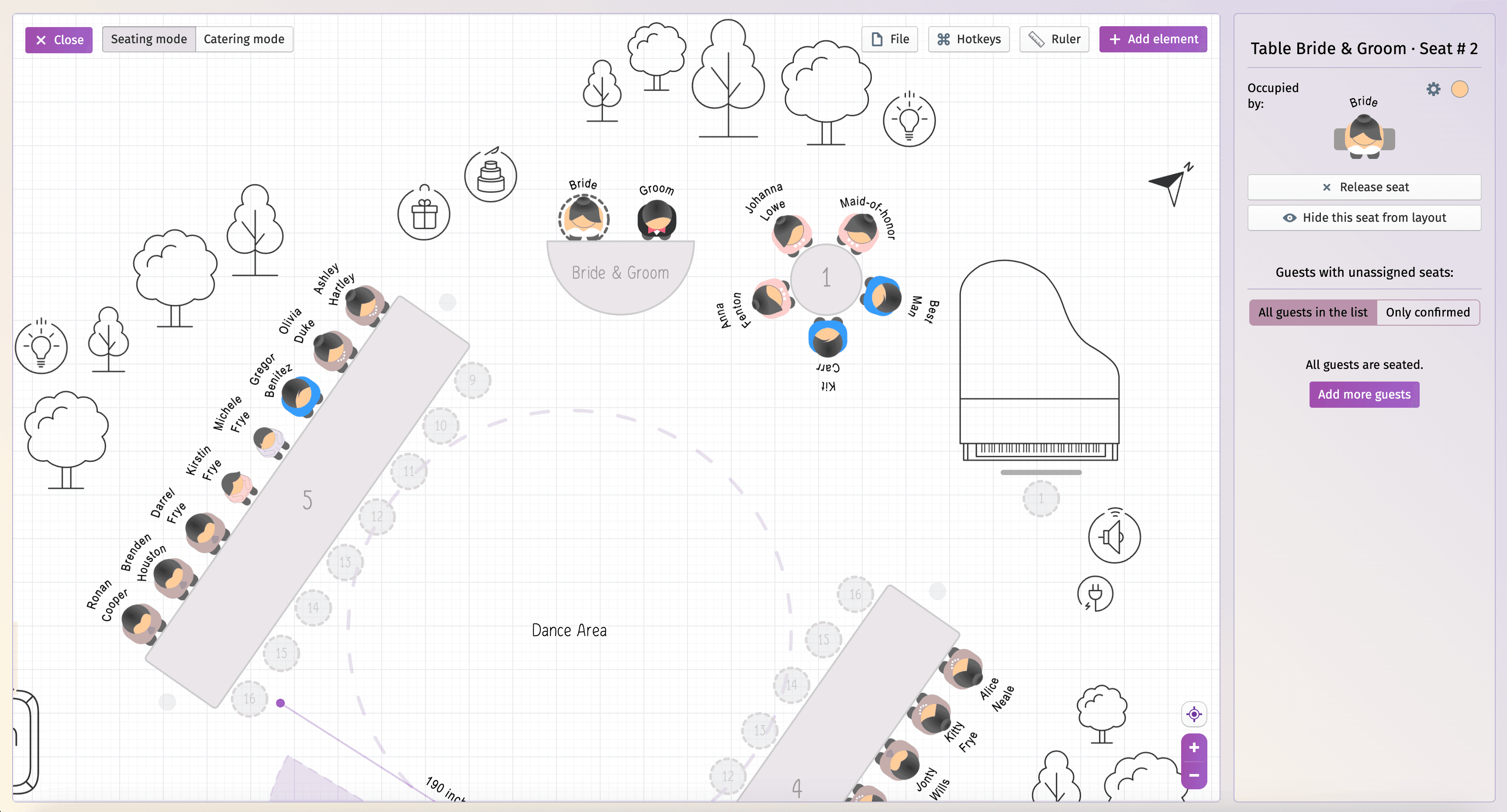Image resolution: width=1507 pixels, height=812 pixels.
Task: Toggle the Seating mode tab
Action: tap(148, 38)
